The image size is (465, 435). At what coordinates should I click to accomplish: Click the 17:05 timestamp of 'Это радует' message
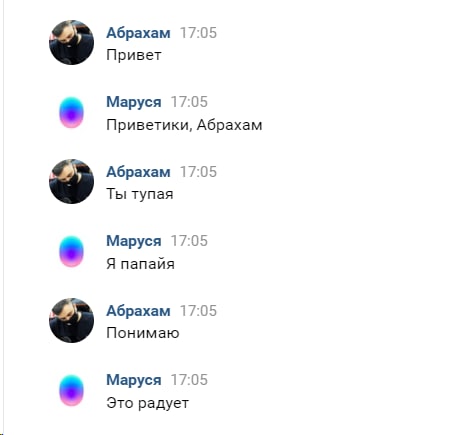189,380
